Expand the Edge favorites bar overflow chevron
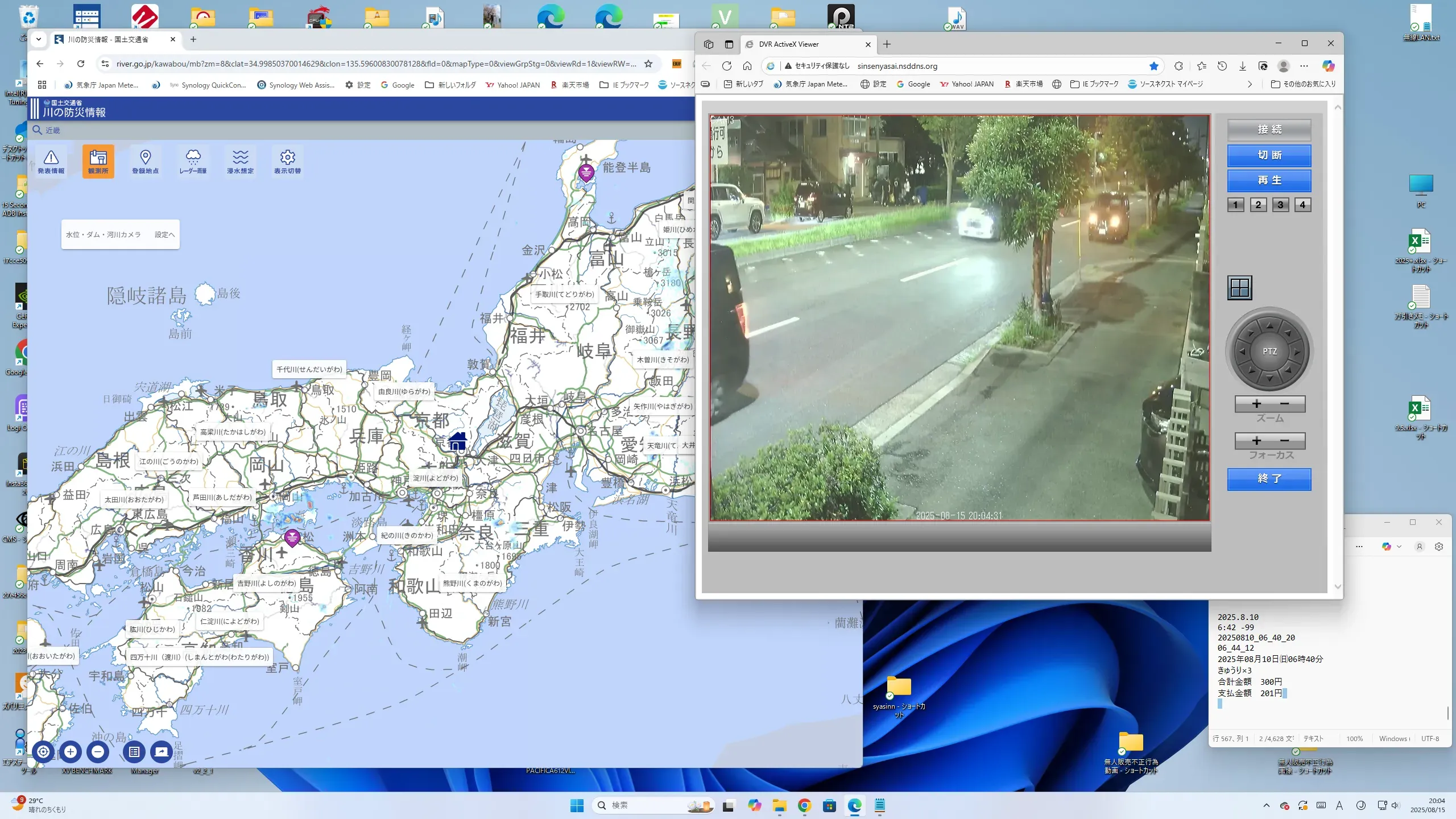This screenshot has width=1456, height=819. click(1250, 84)
